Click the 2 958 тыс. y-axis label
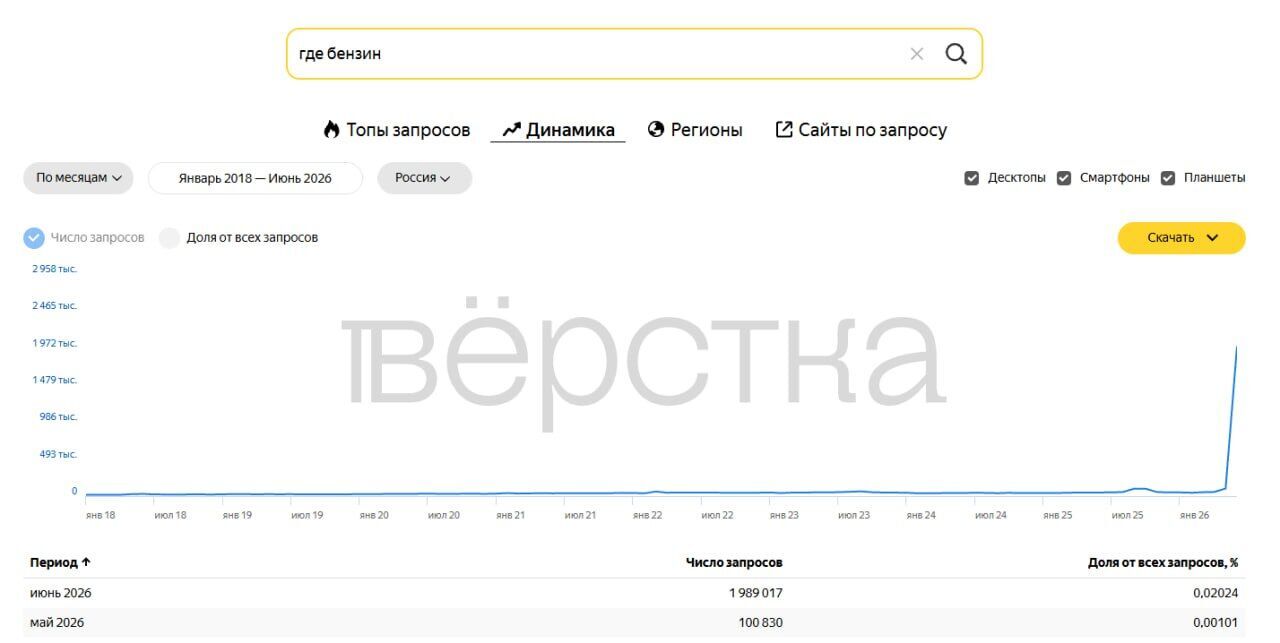Image resolution: width=1280 pixels, height=643 pixels. [55, 269]
